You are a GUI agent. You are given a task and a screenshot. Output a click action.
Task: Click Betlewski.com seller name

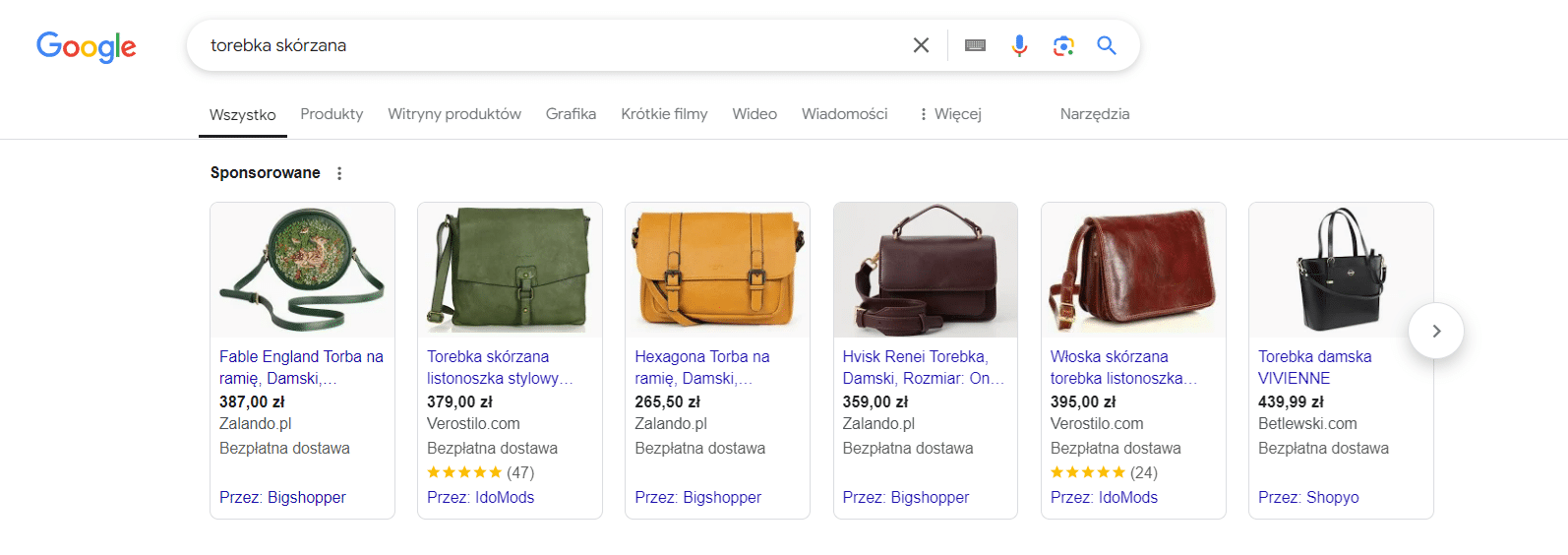tap(1307, 423)
